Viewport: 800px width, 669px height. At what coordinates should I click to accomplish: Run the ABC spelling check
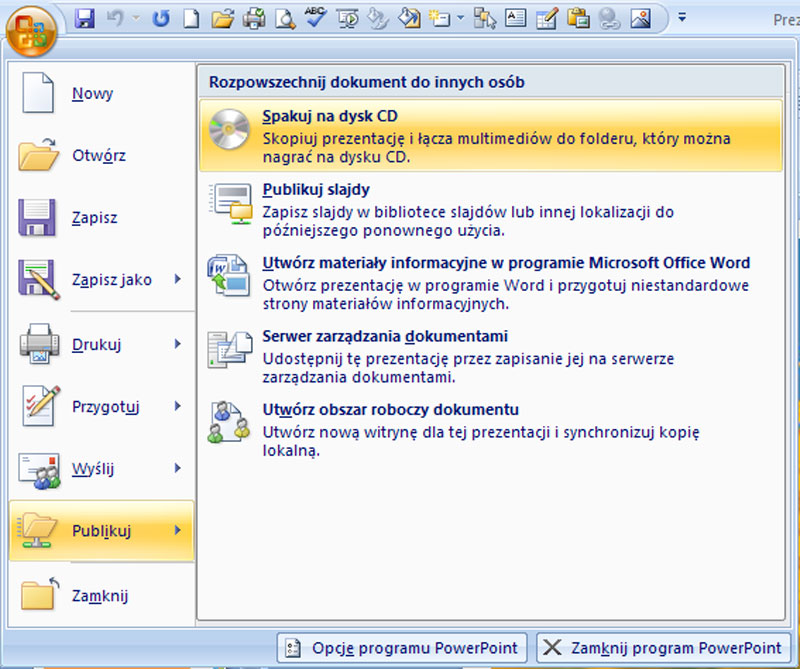pyautogui.click(x=316, y=18)
